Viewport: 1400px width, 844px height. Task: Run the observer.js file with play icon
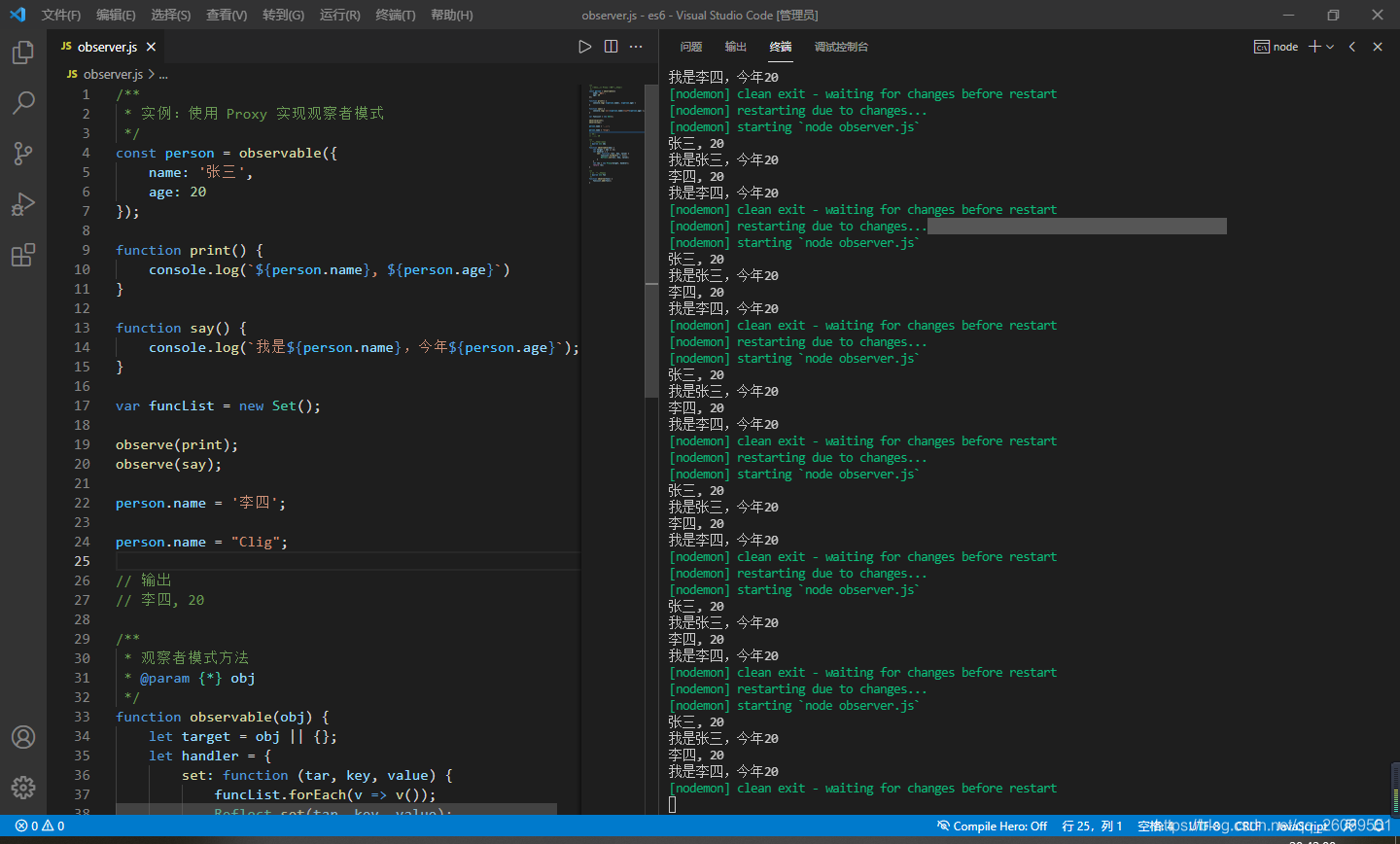tap(585, 47)
